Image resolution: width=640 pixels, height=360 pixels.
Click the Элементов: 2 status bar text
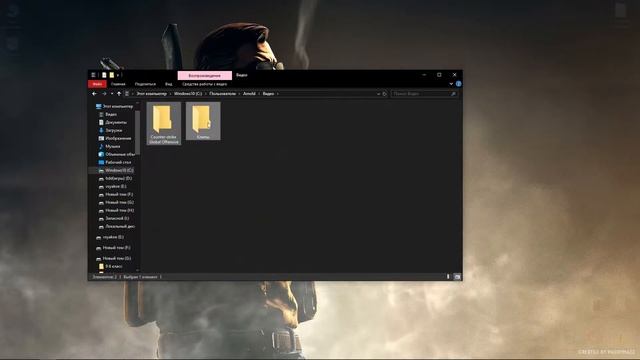104,277
